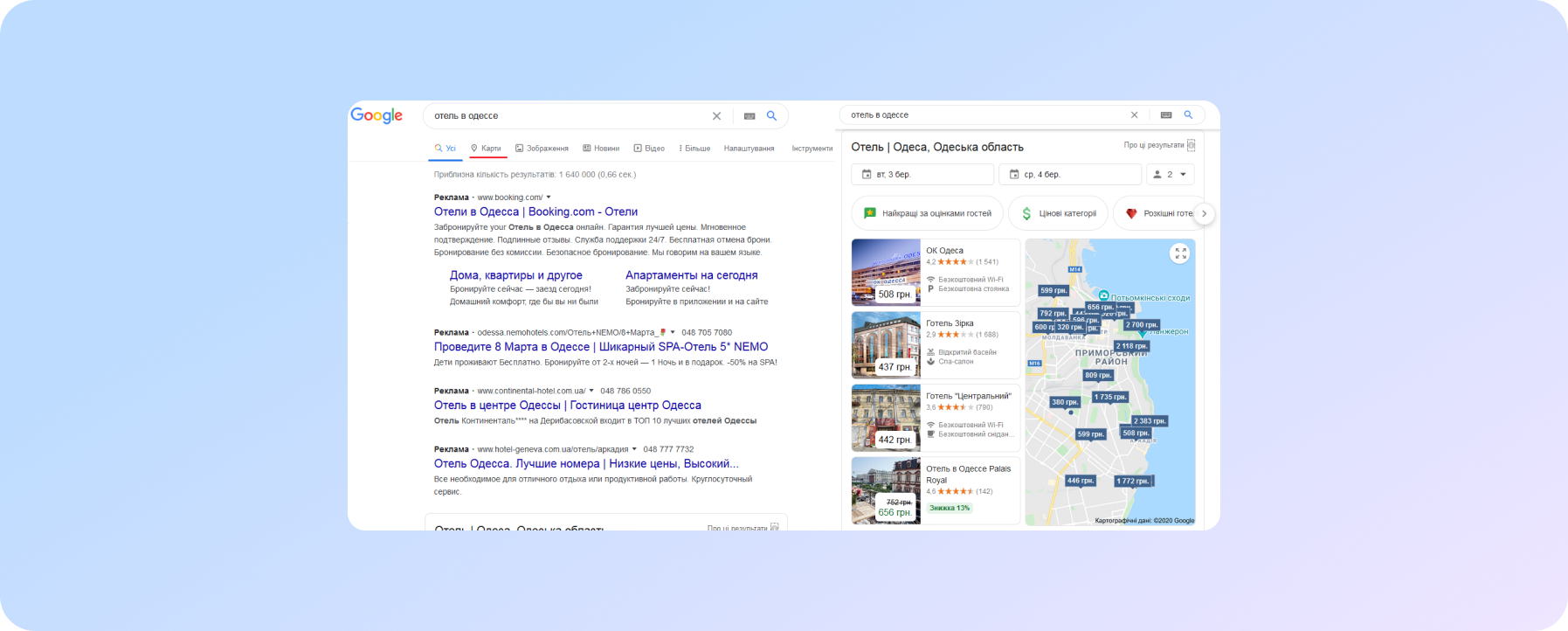
Task: Click the info icon beside 'Про ці результати'
Action: 1191,145
